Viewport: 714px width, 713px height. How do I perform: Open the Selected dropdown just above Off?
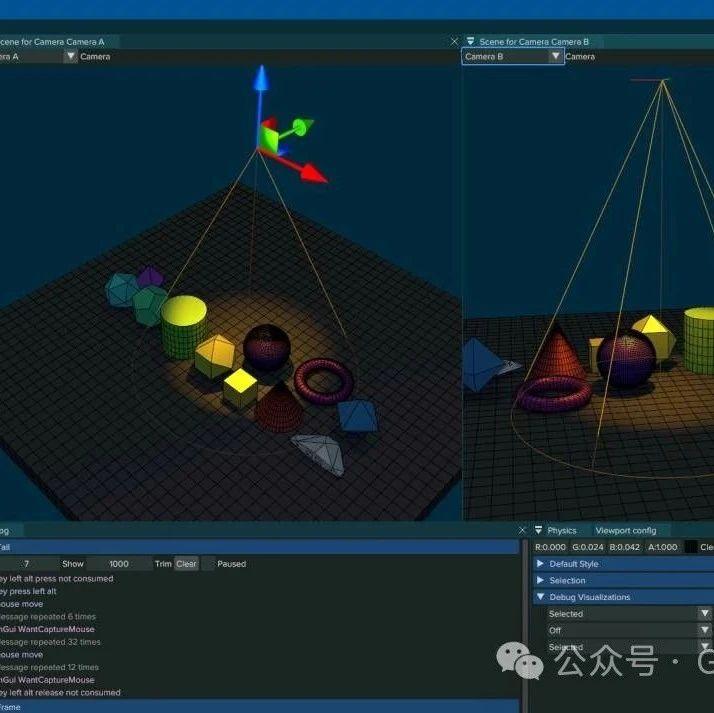pos(629,614)
